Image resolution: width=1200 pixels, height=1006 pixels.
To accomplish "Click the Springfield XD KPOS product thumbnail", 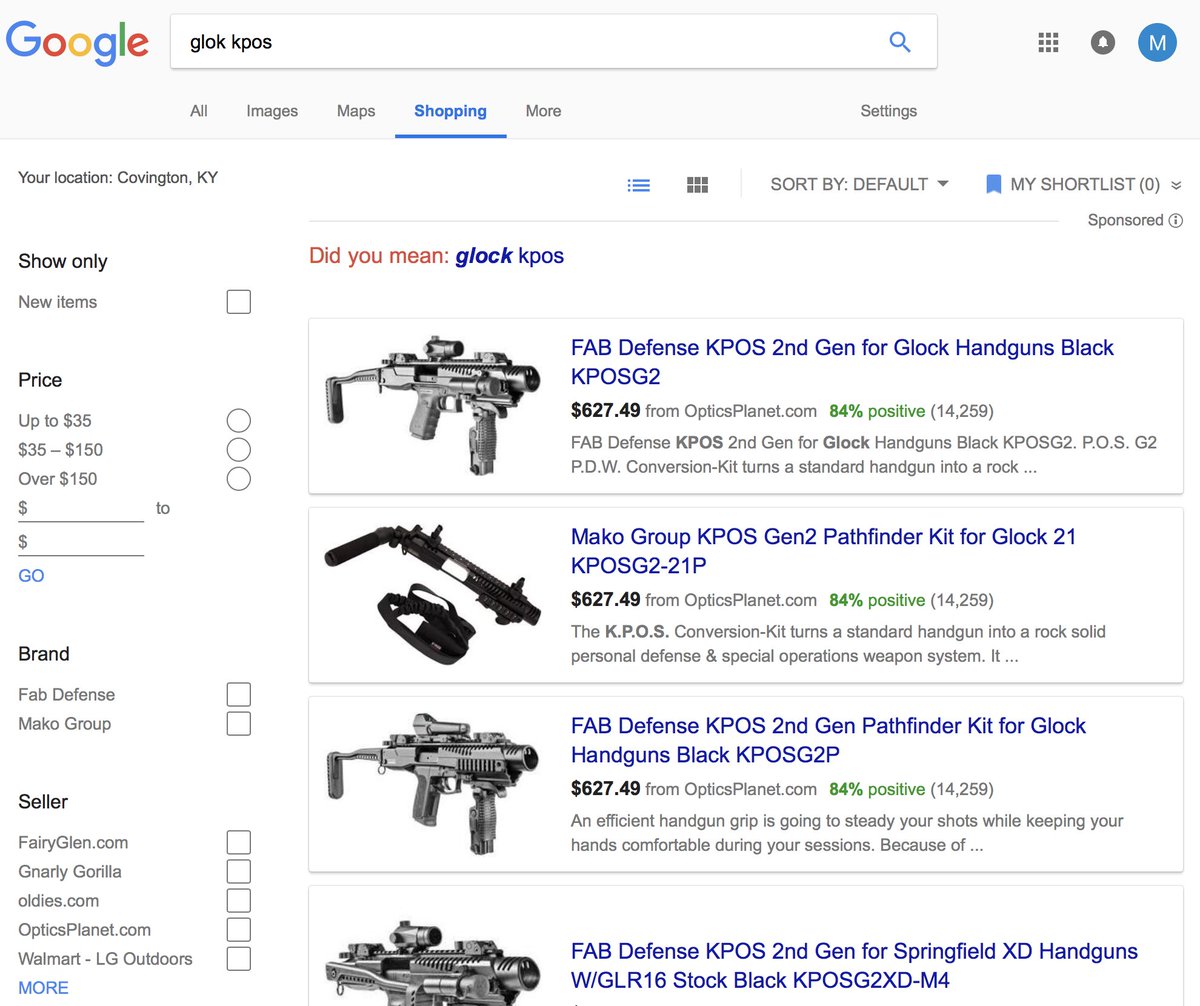I will 432,962.
